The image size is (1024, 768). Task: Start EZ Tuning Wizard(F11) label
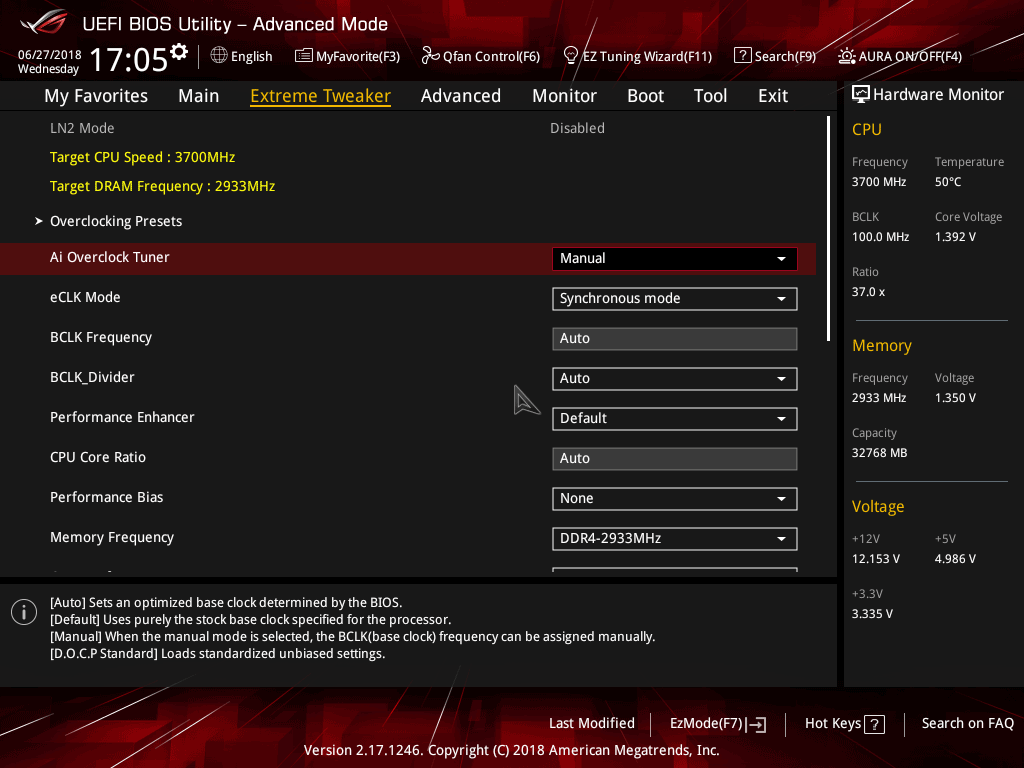pos(647,56)
